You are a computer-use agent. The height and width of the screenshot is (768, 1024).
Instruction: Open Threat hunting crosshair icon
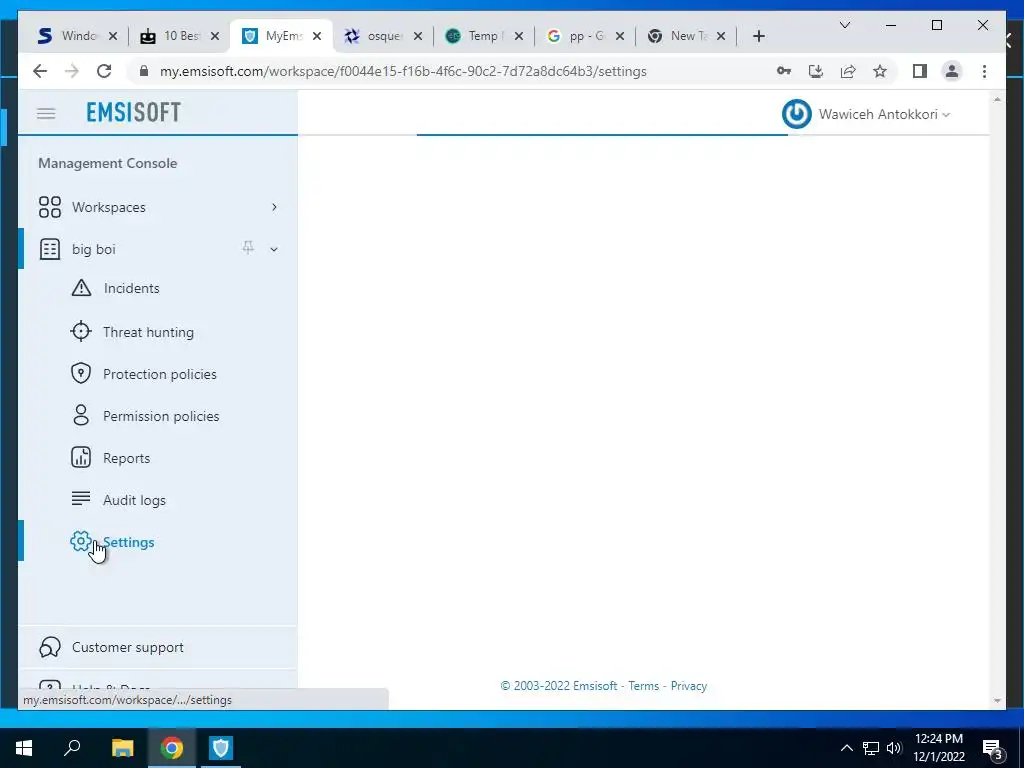81,332
